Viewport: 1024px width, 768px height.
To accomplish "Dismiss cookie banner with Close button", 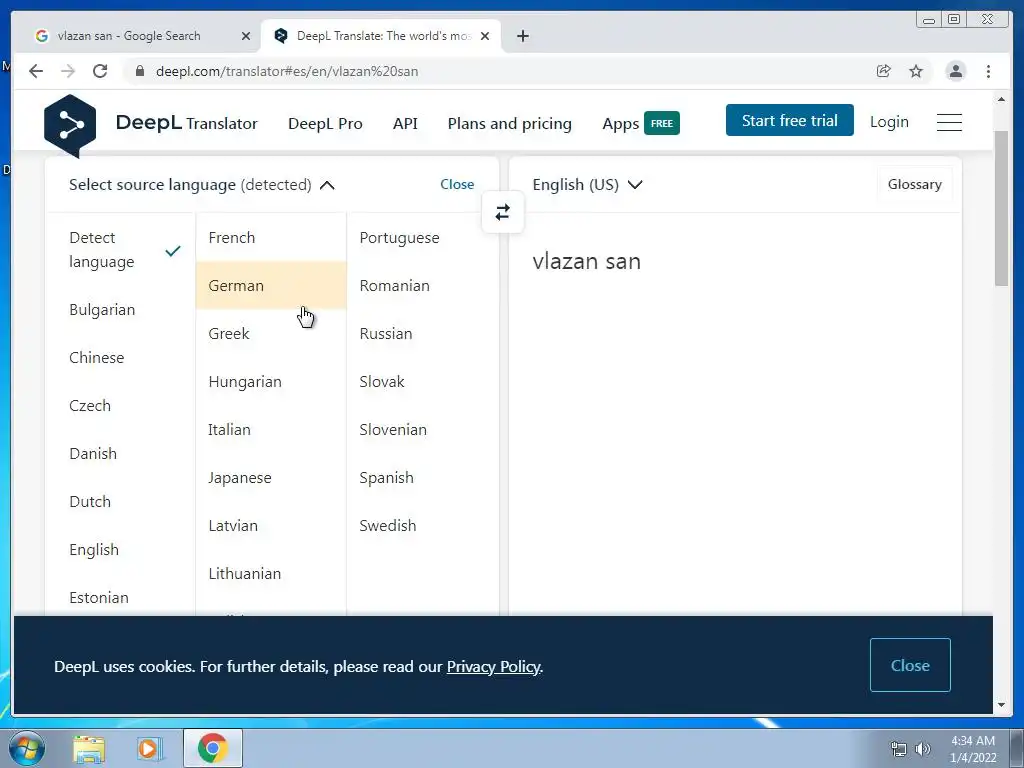I will 910,665.
